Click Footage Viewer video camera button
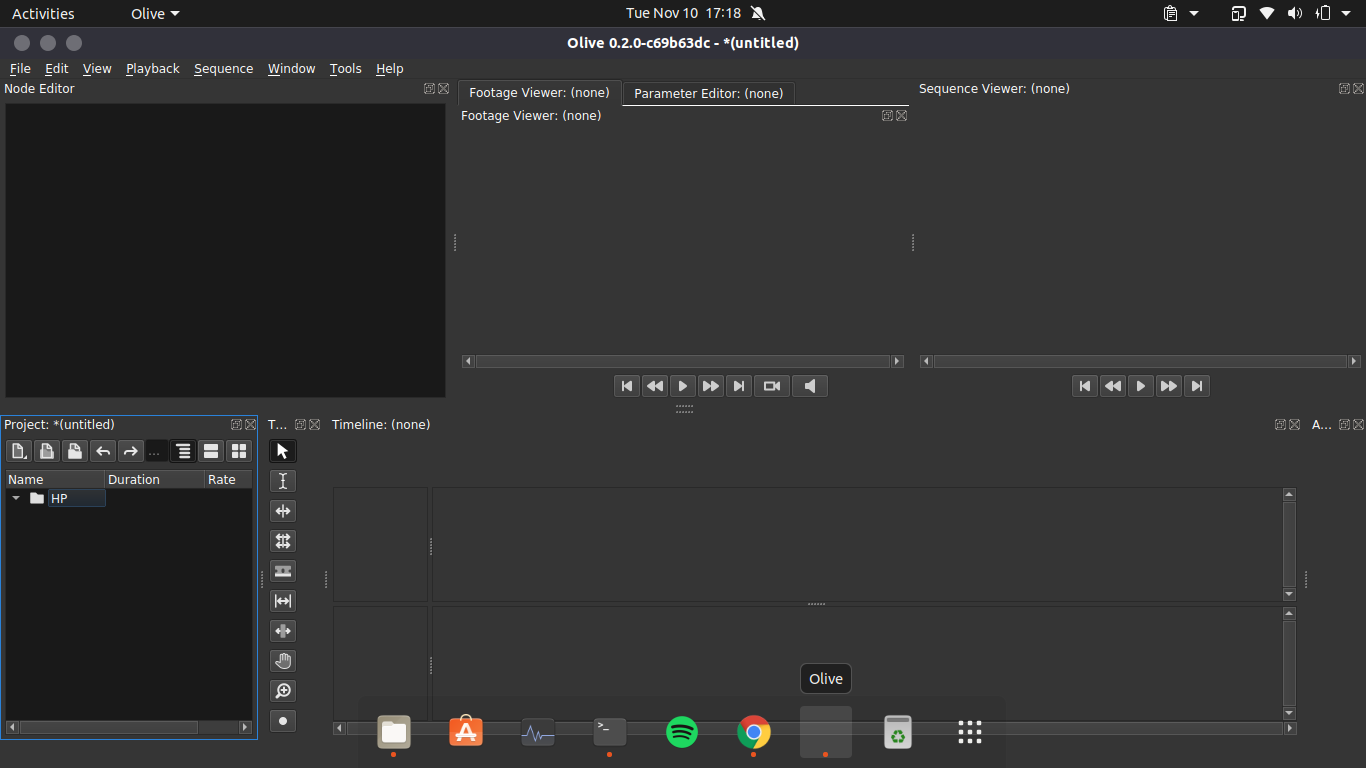 (772, 386)
